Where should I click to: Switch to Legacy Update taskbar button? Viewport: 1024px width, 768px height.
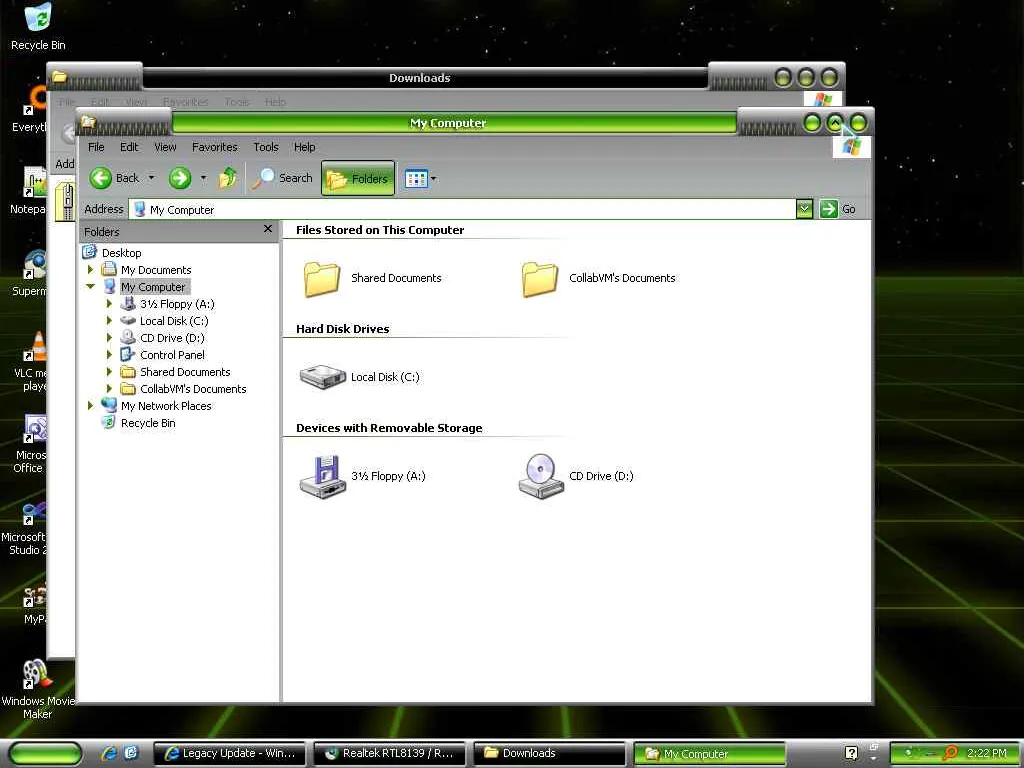coord(231,753)
